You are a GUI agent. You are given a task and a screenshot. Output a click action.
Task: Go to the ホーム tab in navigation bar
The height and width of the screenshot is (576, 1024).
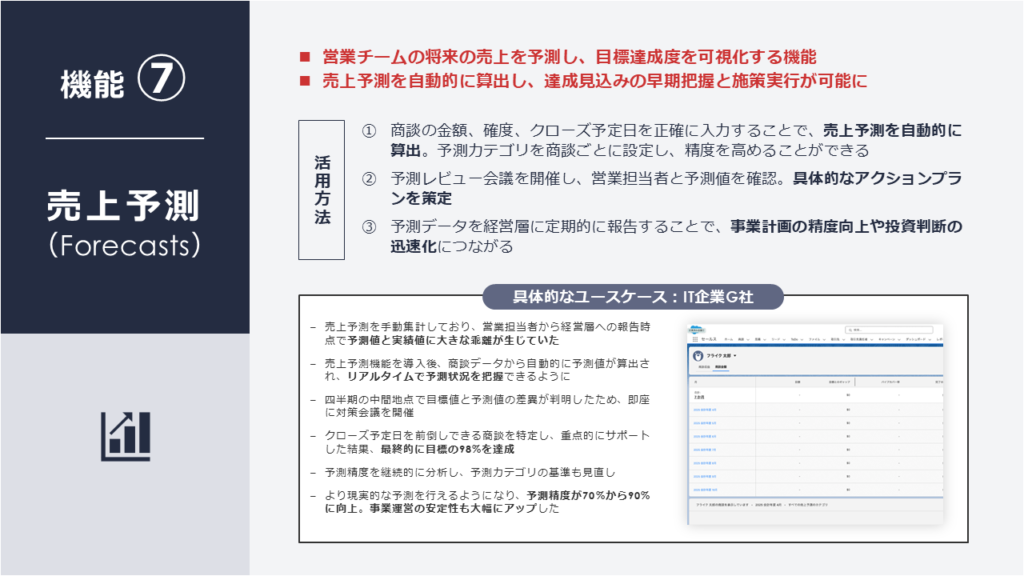click(729, 341)
